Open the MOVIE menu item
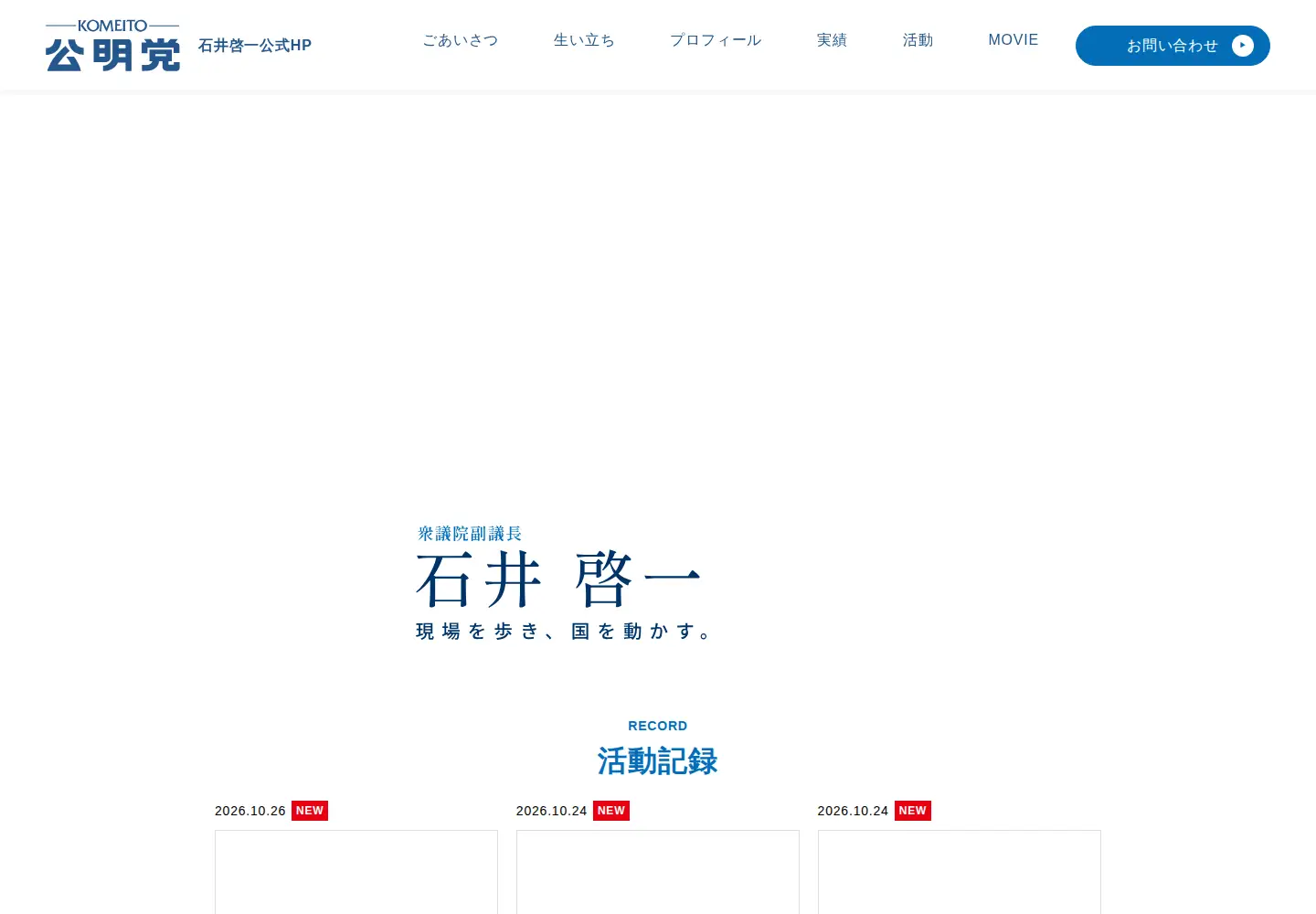 pos(1014,40)
